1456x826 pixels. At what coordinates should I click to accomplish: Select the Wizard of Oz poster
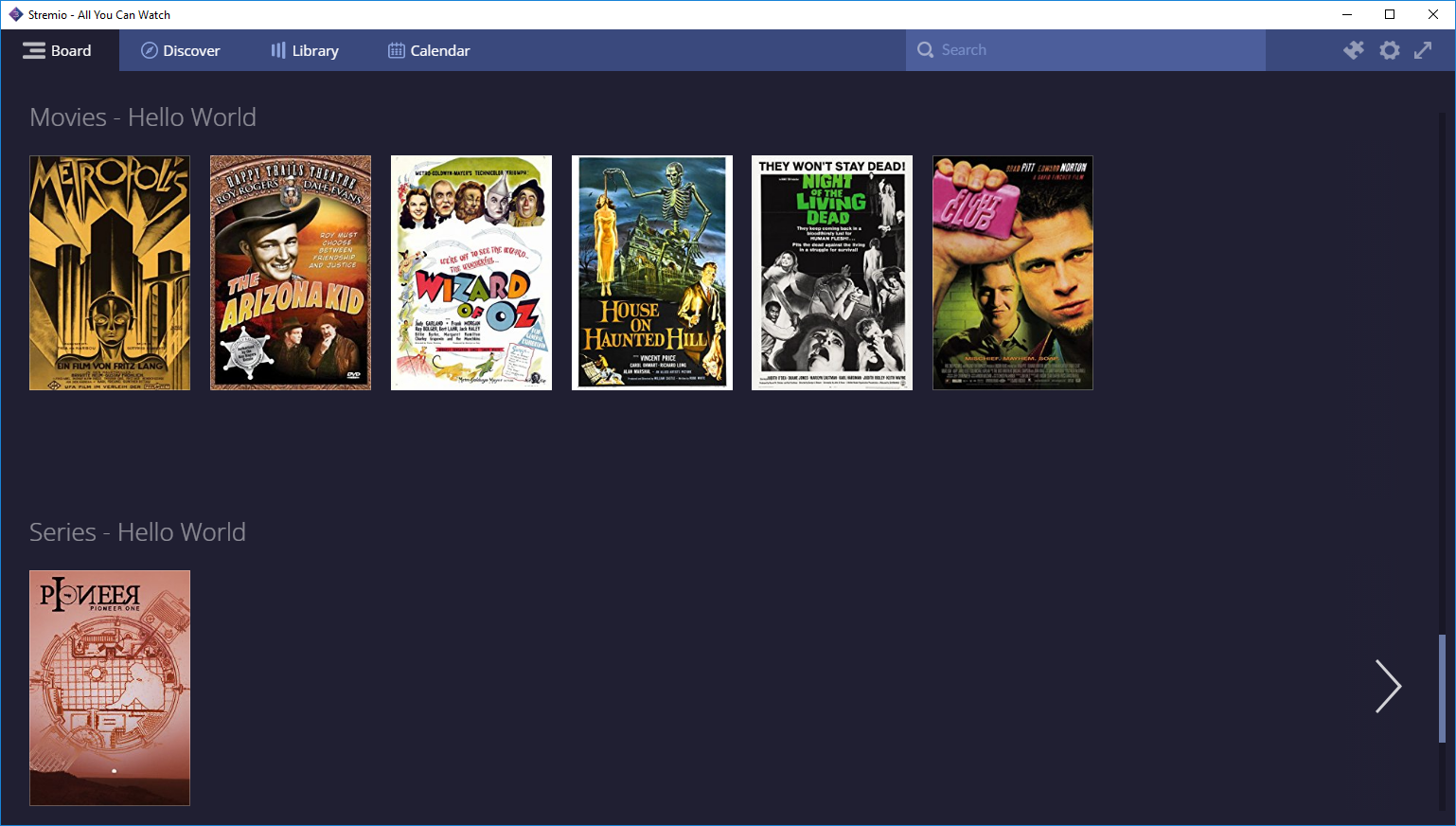click(471, 273)
